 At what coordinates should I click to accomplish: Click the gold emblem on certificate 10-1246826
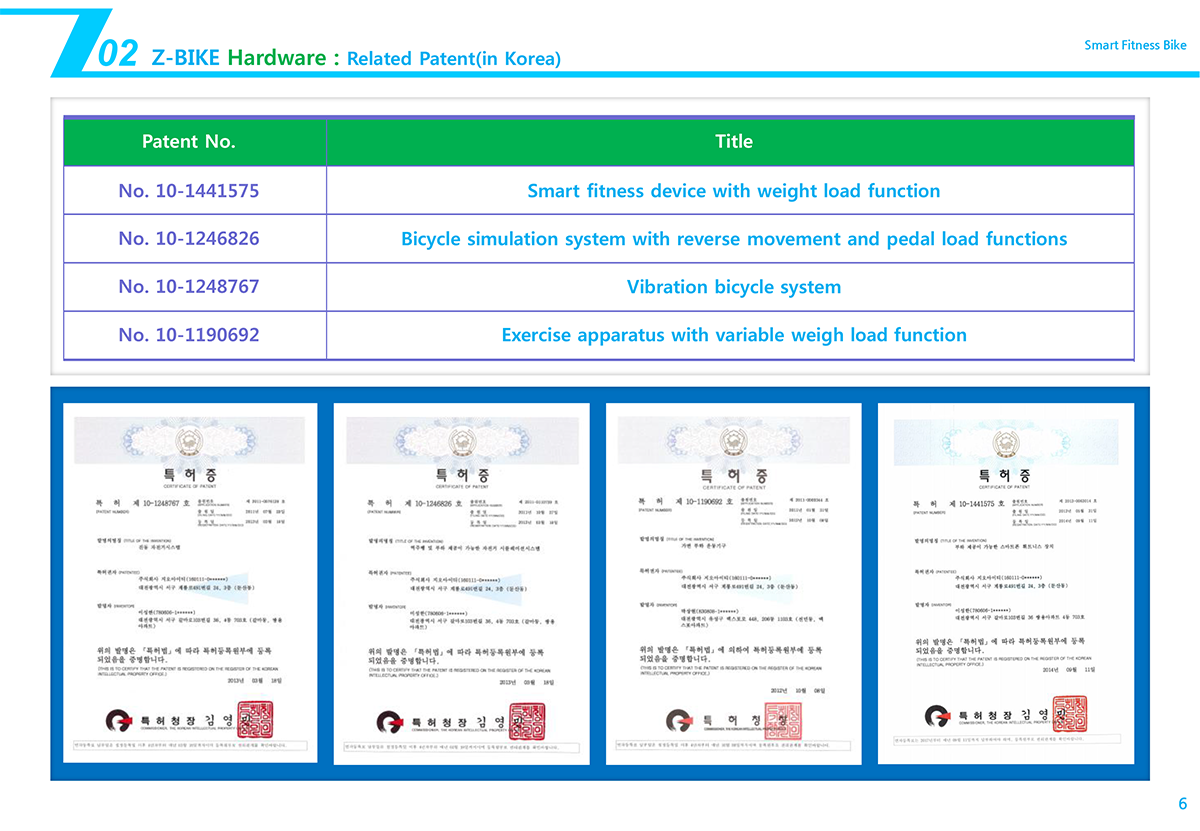coord(462,443)
